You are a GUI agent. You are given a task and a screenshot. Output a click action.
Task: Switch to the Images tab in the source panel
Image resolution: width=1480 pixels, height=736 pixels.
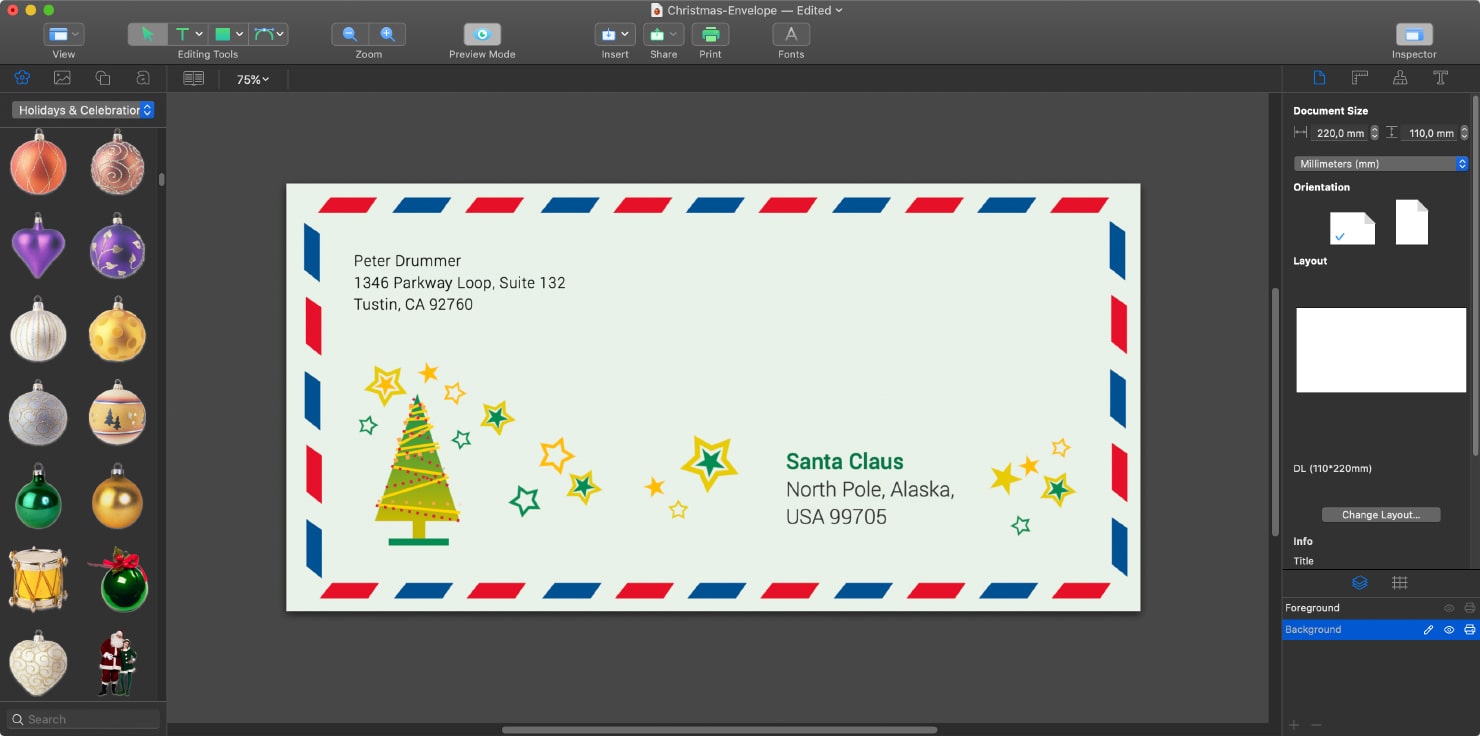(x=62, y=77)
